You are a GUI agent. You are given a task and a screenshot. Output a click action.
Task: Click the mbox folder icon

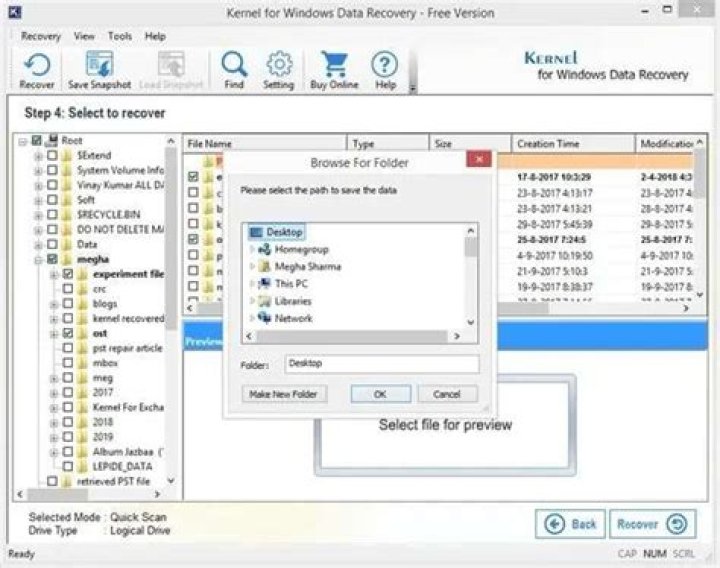point(83,363)
